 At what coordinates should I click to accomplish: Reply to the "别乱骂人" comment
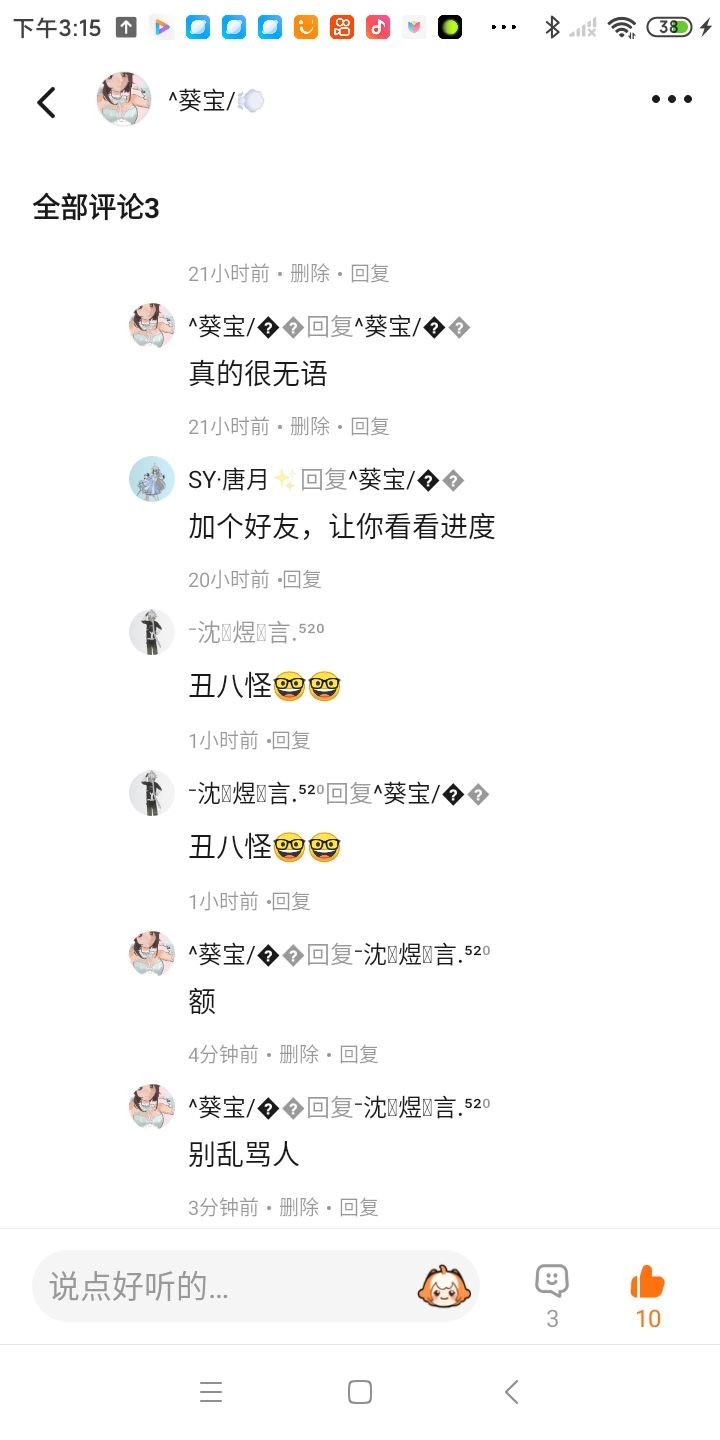click(359, 1207)
